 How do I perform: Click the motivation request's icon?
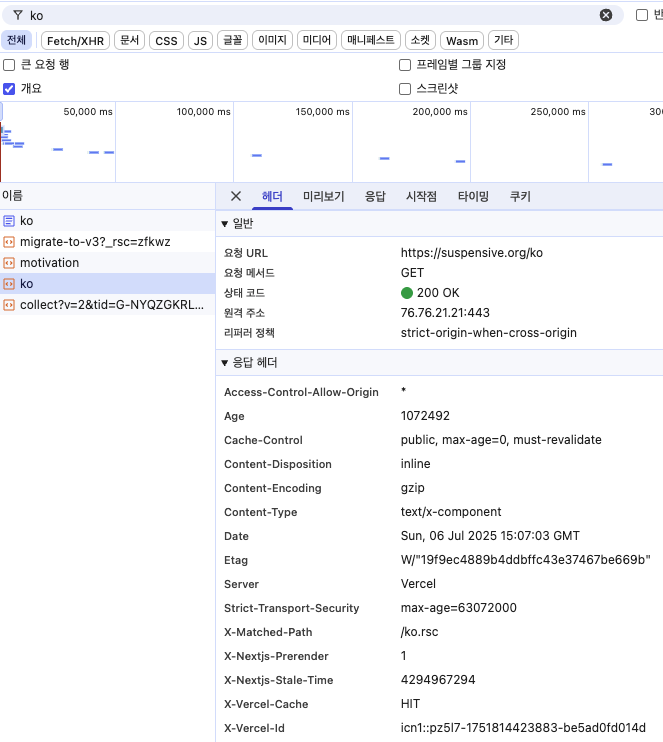click(9, 263)
